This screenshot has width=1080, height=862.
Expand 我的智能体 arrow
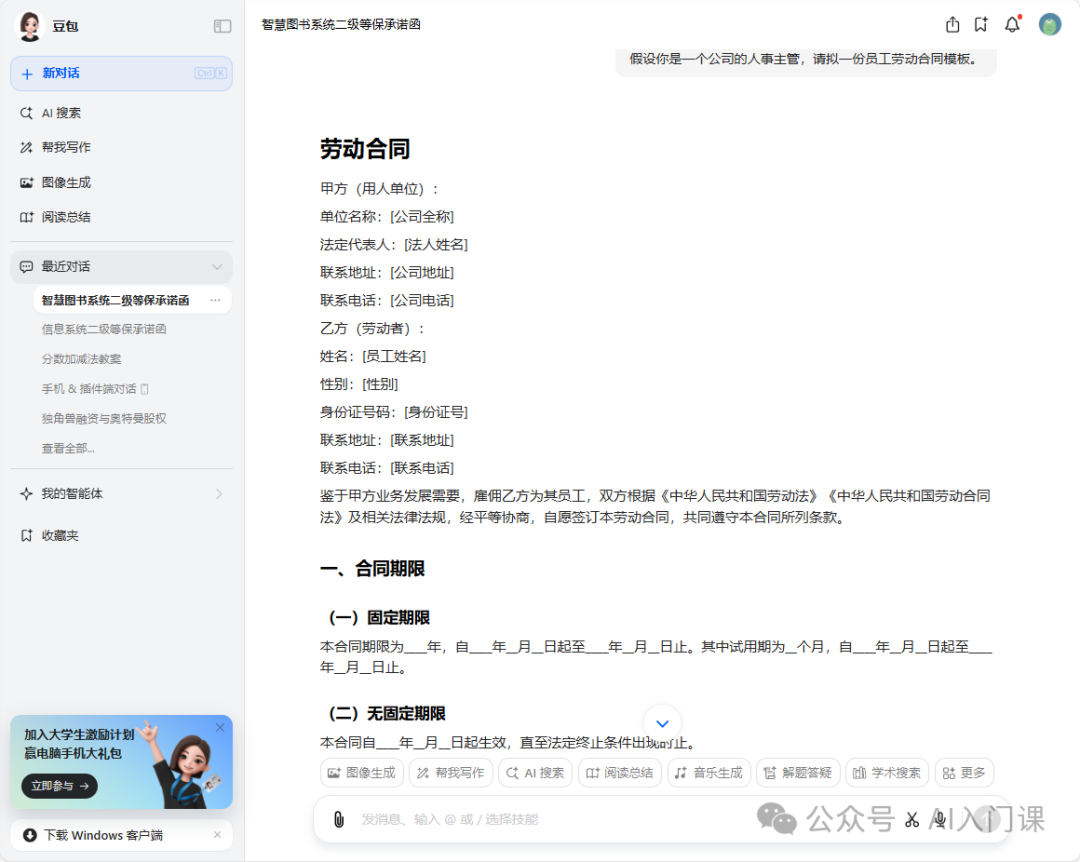point(219,494)
